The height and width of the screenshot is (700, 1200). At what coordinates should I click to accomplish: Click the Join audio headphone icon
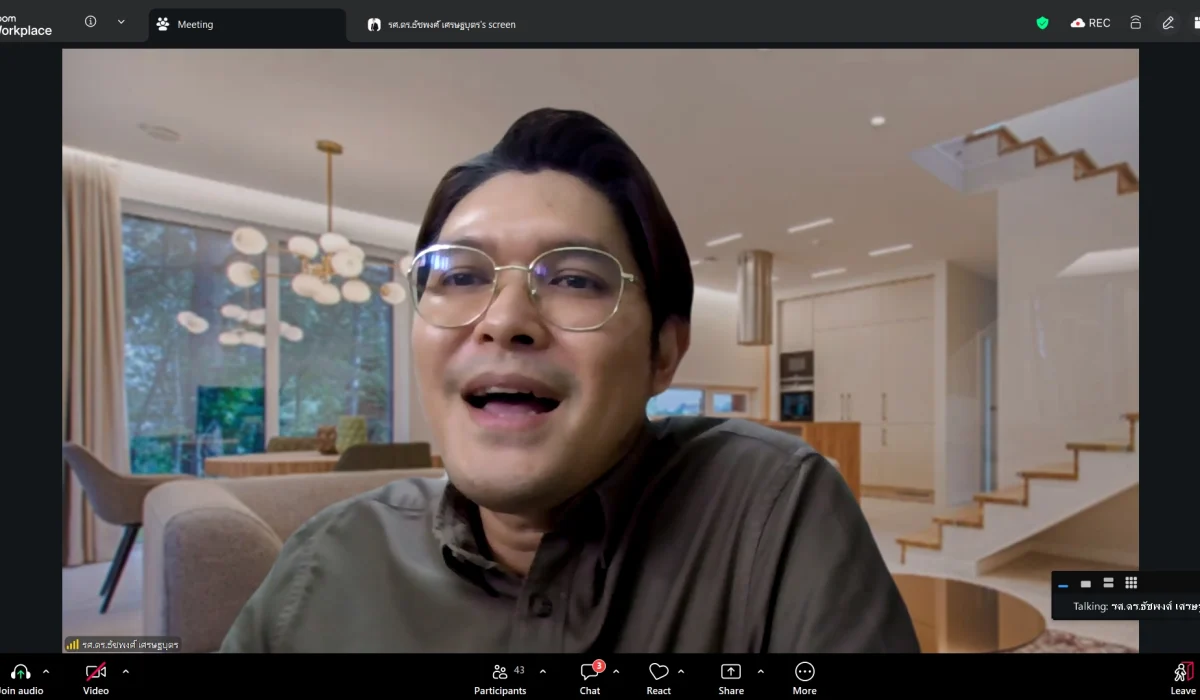20,672
